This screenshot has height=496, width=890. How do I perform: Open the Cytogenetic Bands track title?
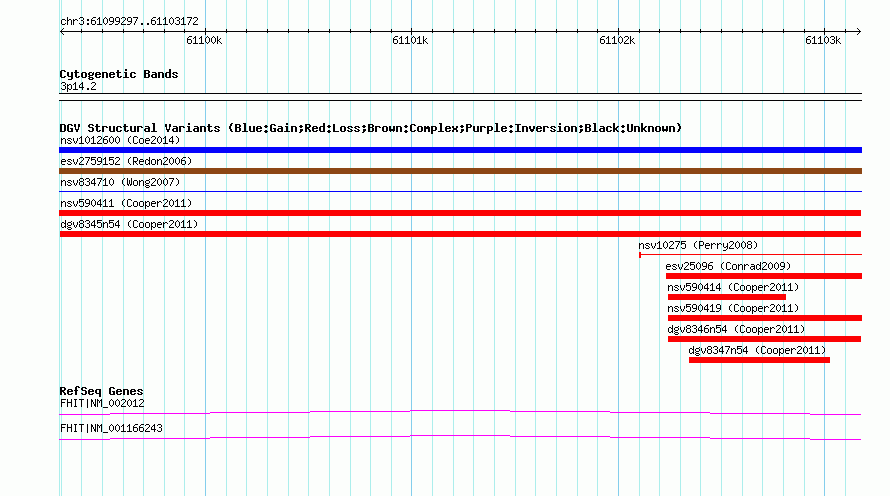coord(119,74)
